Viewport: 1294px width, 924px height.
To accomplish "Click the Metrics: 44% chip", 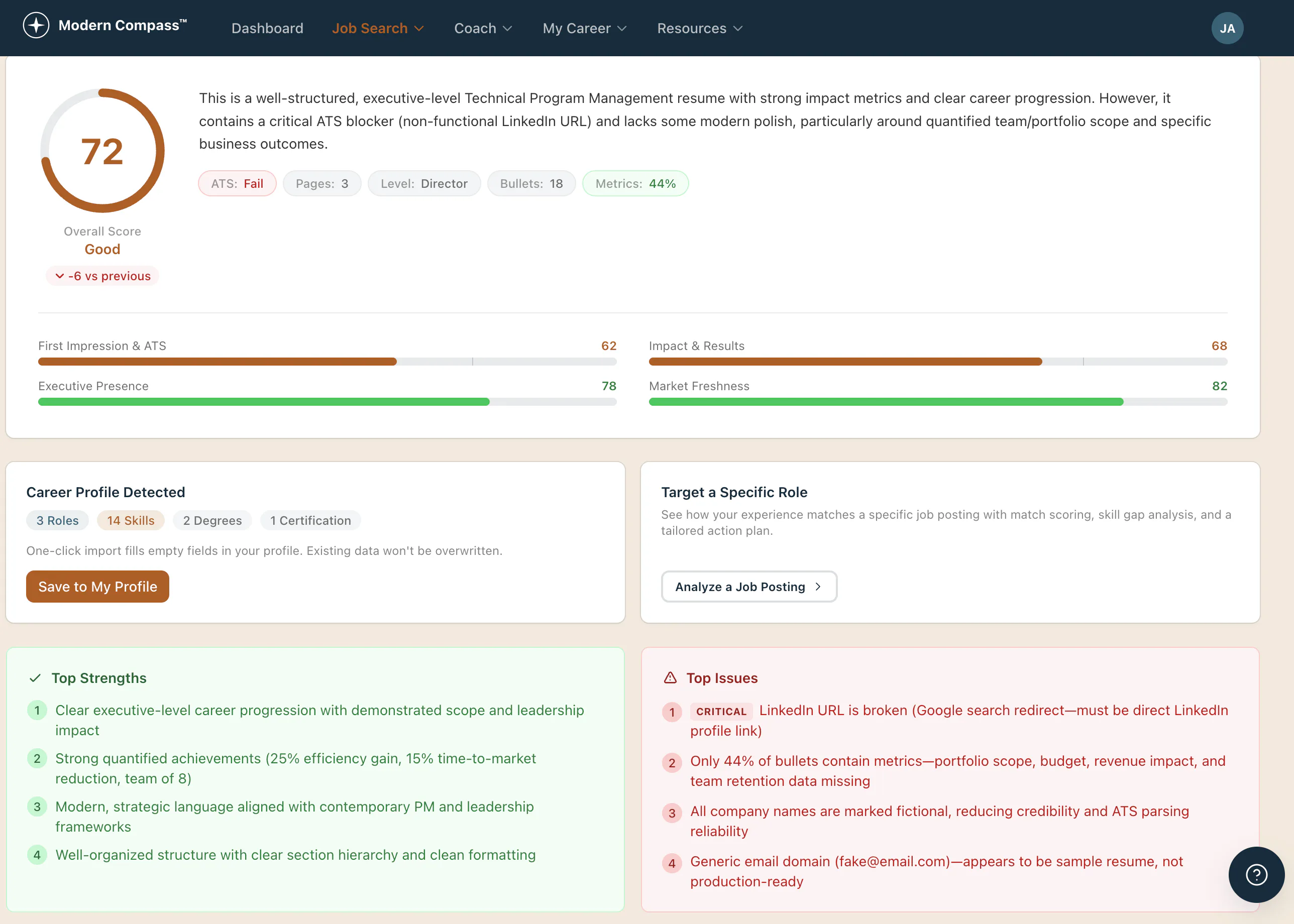I will pyautogui.click(x=635, y=183).
